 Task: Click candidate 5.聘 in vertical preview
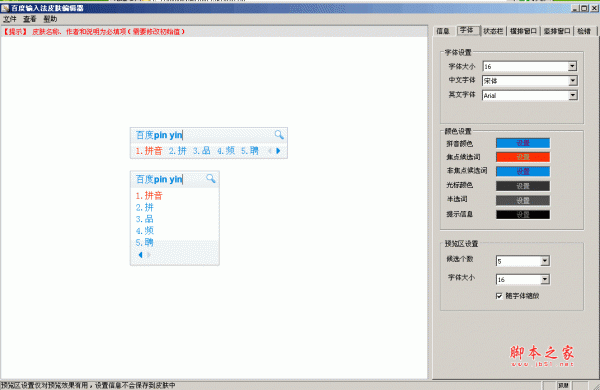(144, 242)
